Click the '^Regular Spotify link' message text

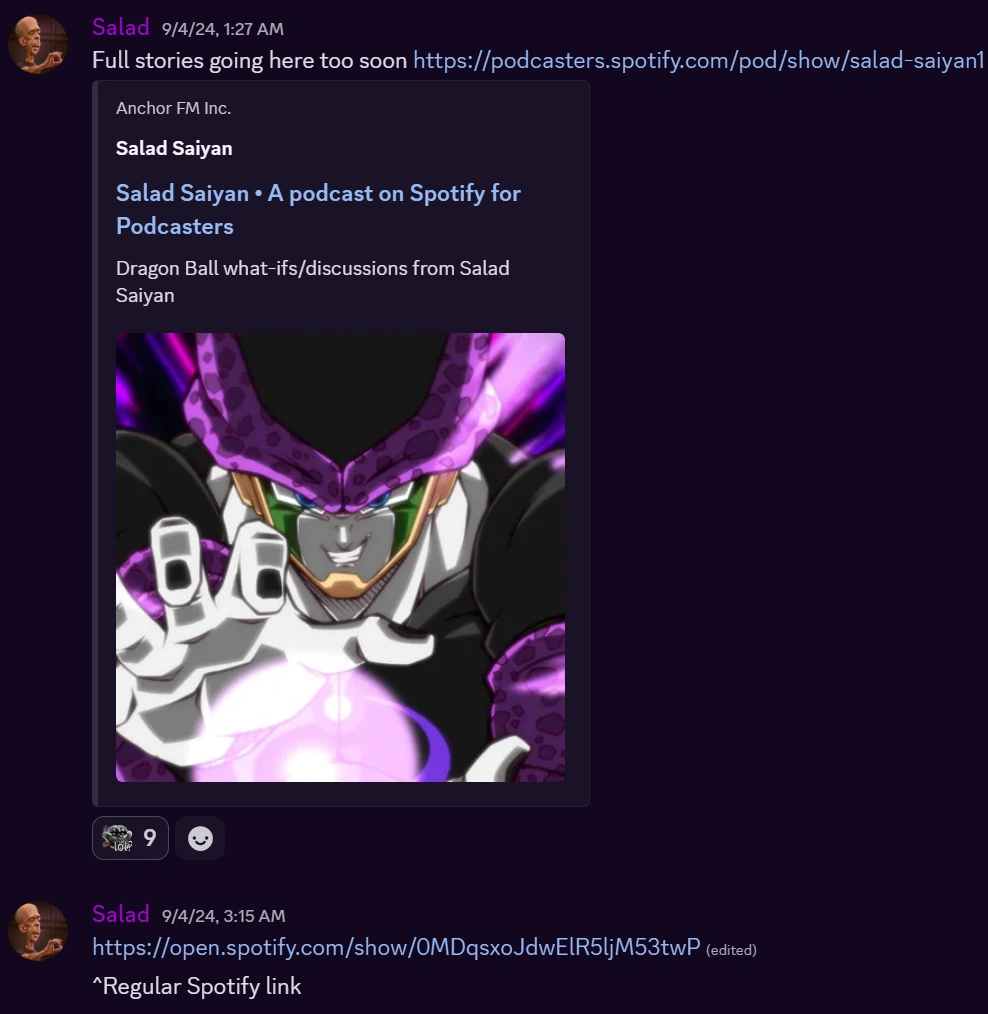click(x=197, y=986)
